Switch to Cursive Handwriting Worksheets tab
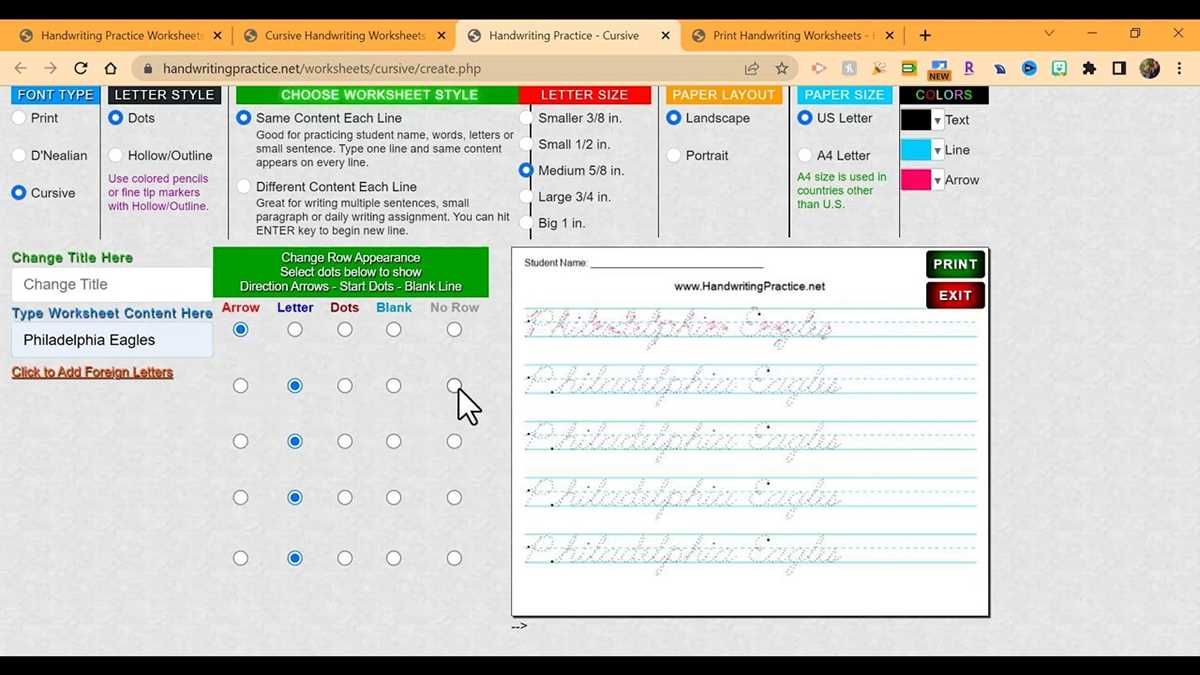 [343, 35]
